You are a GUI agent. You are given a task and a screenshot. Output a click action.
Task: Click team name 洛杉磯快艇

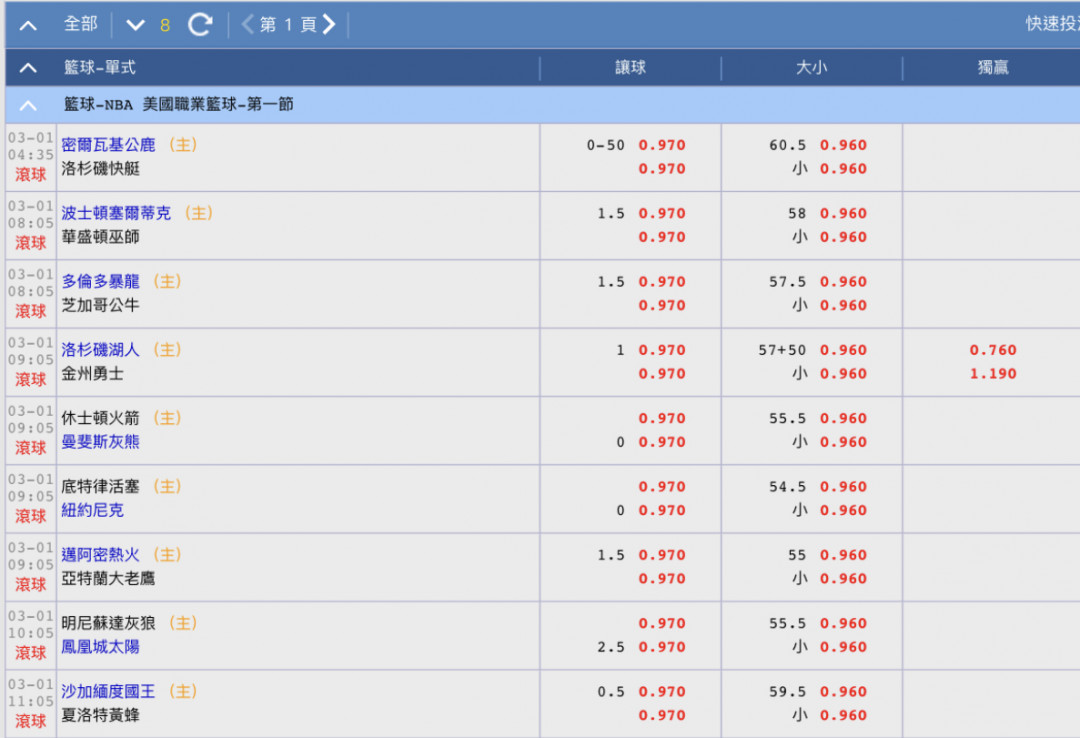click(101, 168)
